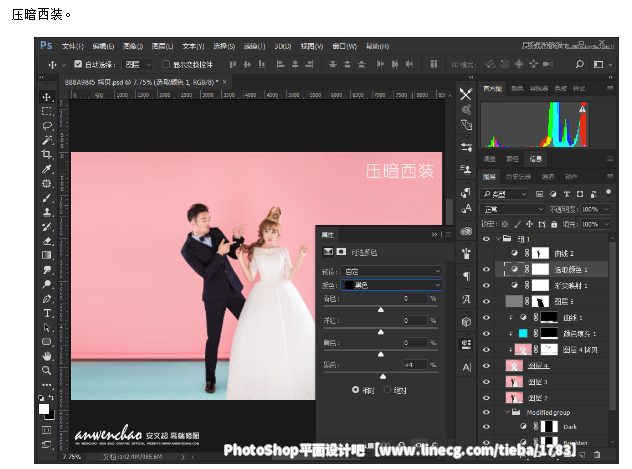The width and height of the screenshot is (632, 469).
Task: Open the colors 黑色 dropdown
Action: tap(391, 285)
